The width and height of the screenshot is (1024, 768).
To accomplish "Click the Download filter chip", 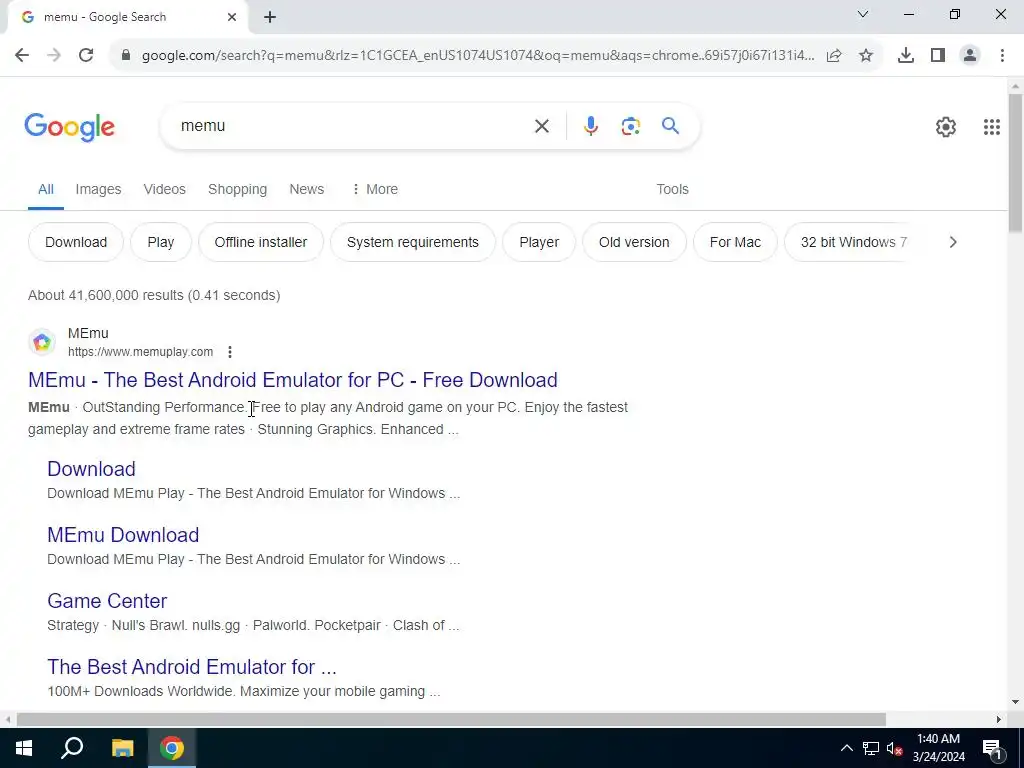I will [76, 242].
